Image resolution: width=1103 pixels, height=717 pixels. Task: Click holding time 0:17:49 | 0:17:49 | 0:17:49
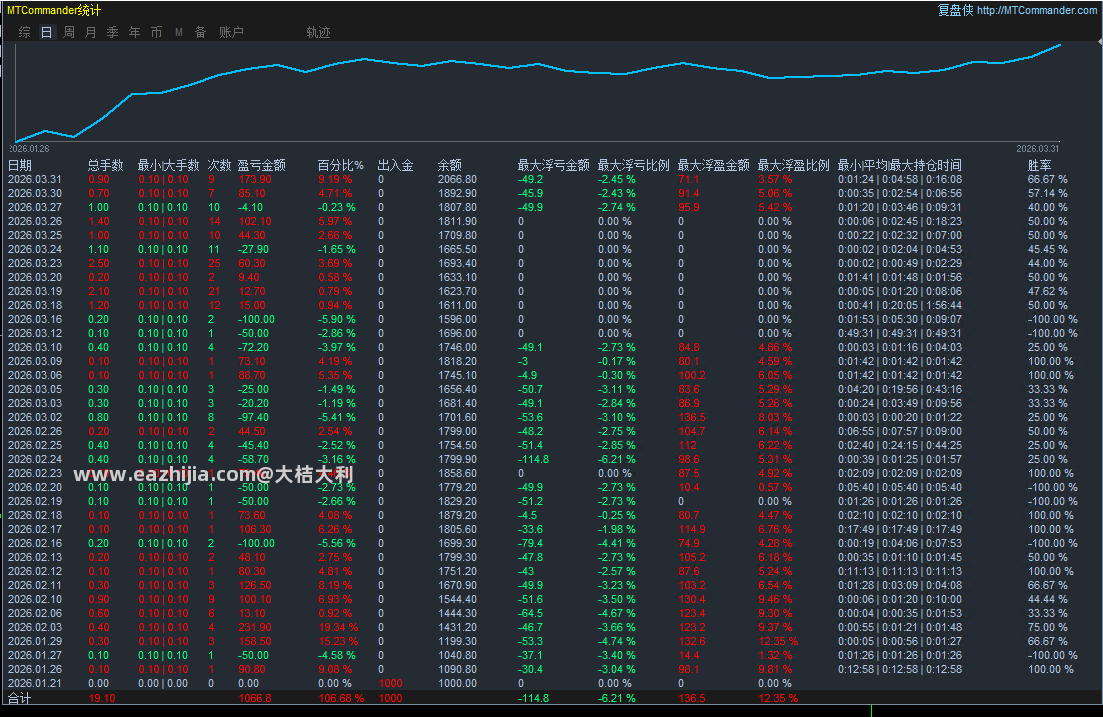pyautogui.click(x=900, y=530)
